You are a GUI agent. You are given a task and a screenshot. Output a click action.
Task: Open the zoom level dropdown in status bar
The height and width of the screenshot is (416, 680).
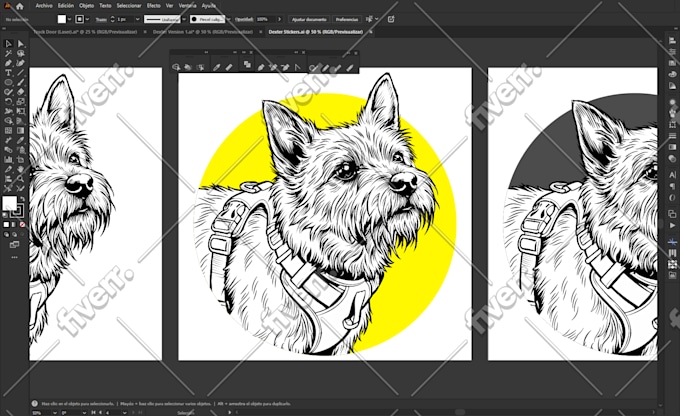pyautogui.click(x=55, y=413)
